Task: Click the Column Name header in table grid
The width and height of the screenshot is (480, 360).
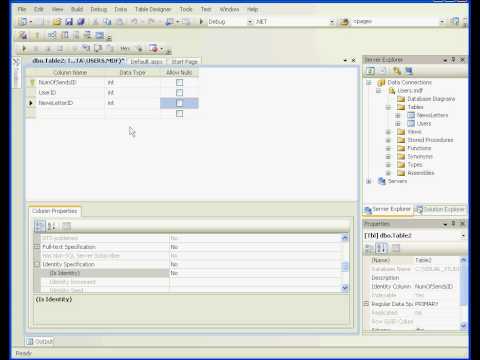Action: (70, 73)
